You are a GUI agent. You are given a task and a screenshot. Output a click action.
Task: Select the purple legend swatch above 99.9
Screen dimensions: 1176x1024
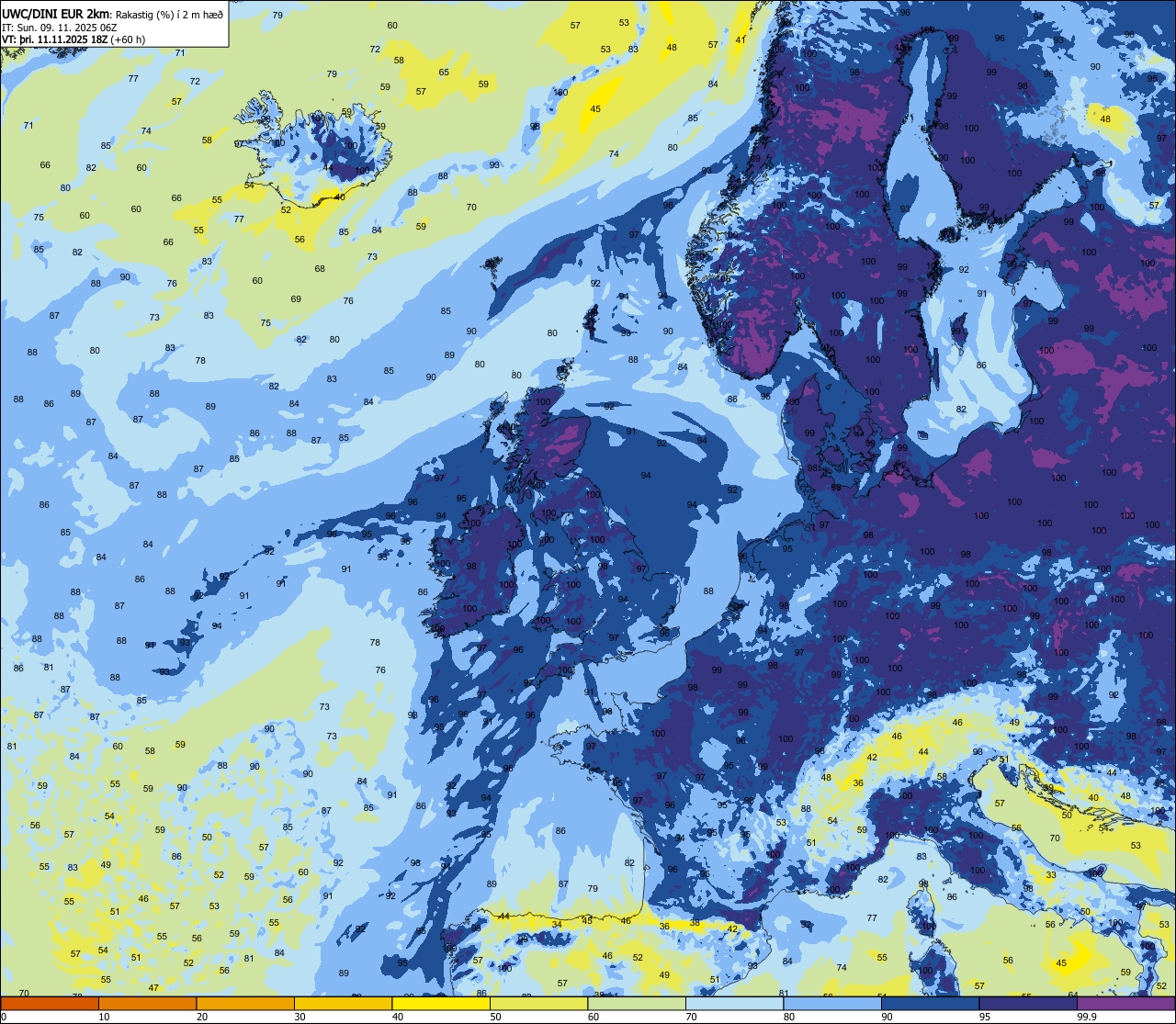1125,1003
